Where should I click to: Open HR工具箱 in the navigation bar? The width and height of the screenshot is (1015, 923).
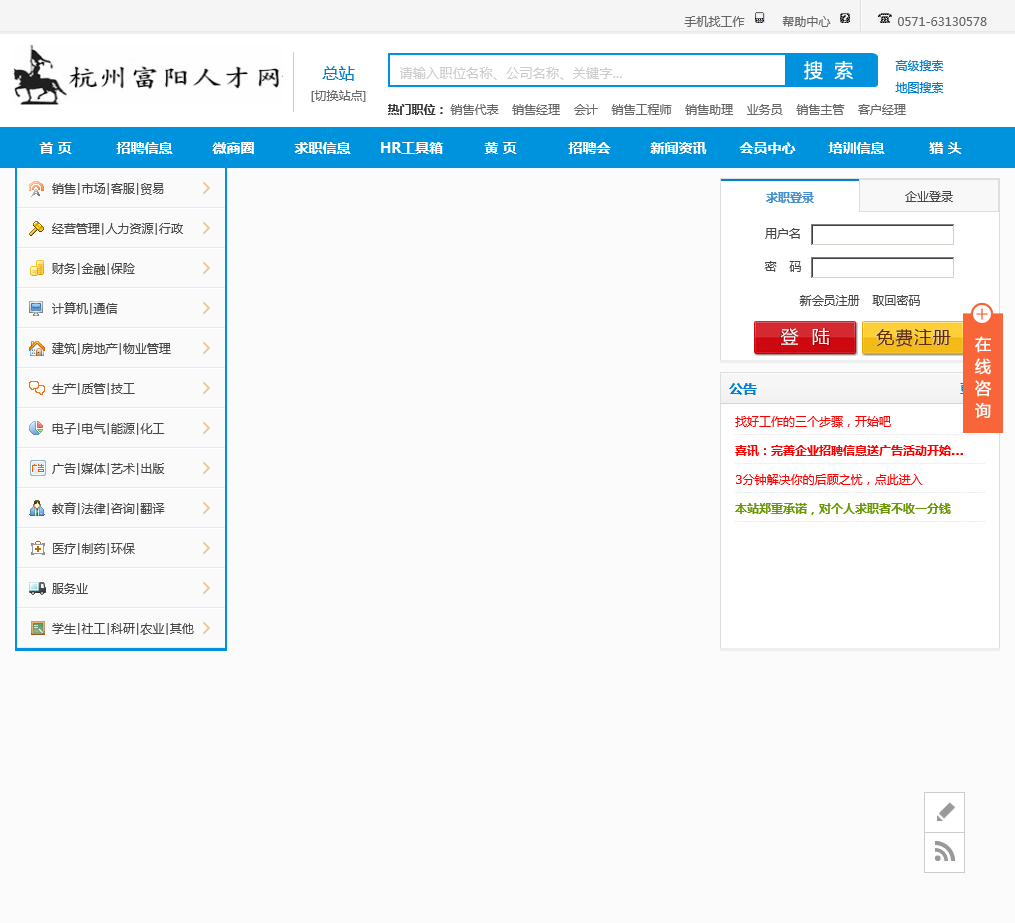[412, 148]
